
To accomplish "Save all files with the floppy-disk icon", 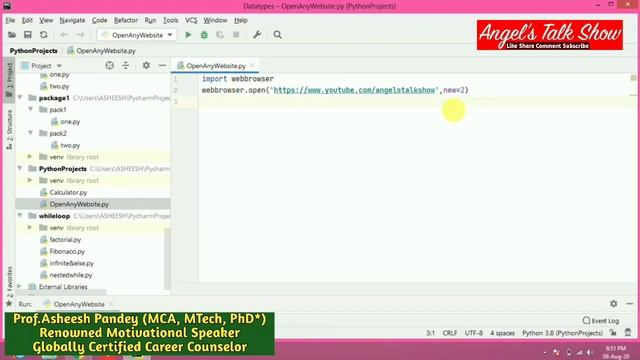I will pos(27,35).
